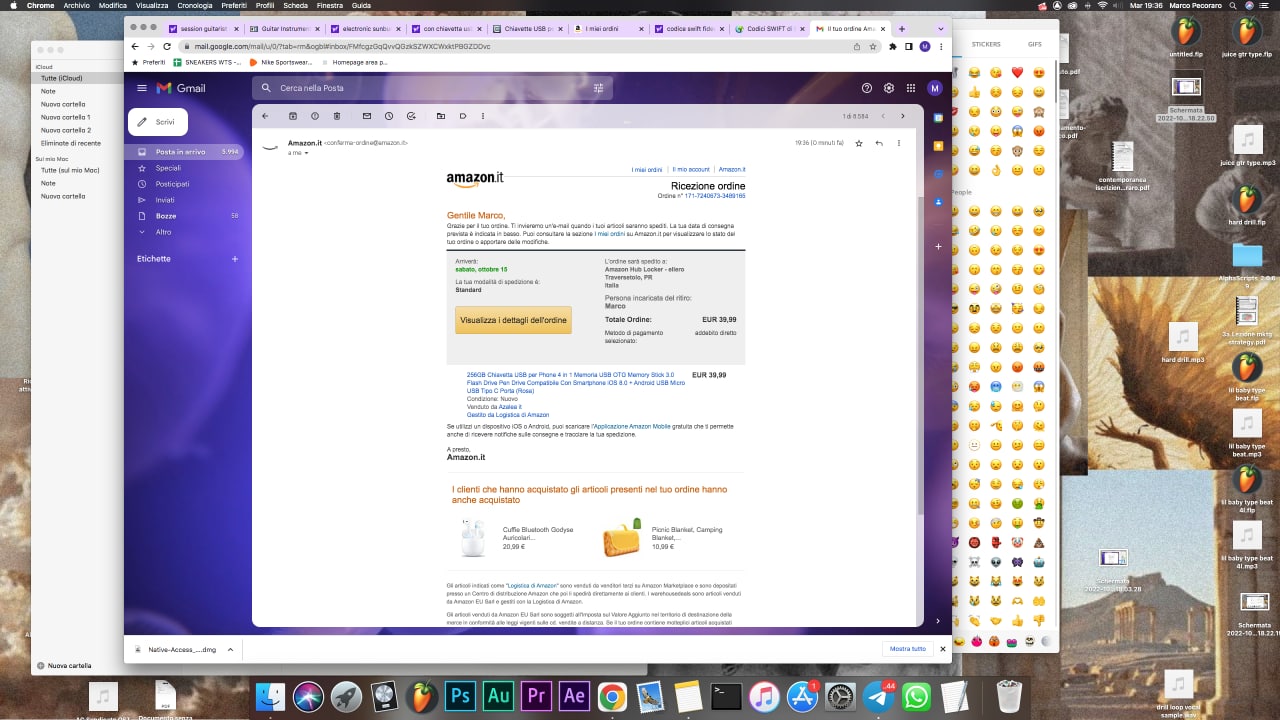Bookmark this page with star in address bar
Viewport: 1280px width, 720px height.
click(x=873, y=46)
